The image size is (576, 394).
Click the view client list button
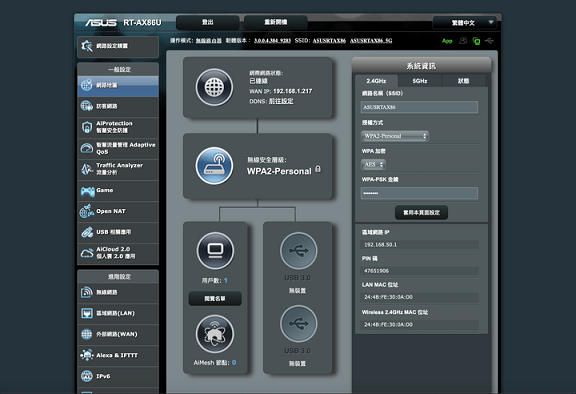click(215, 299)
